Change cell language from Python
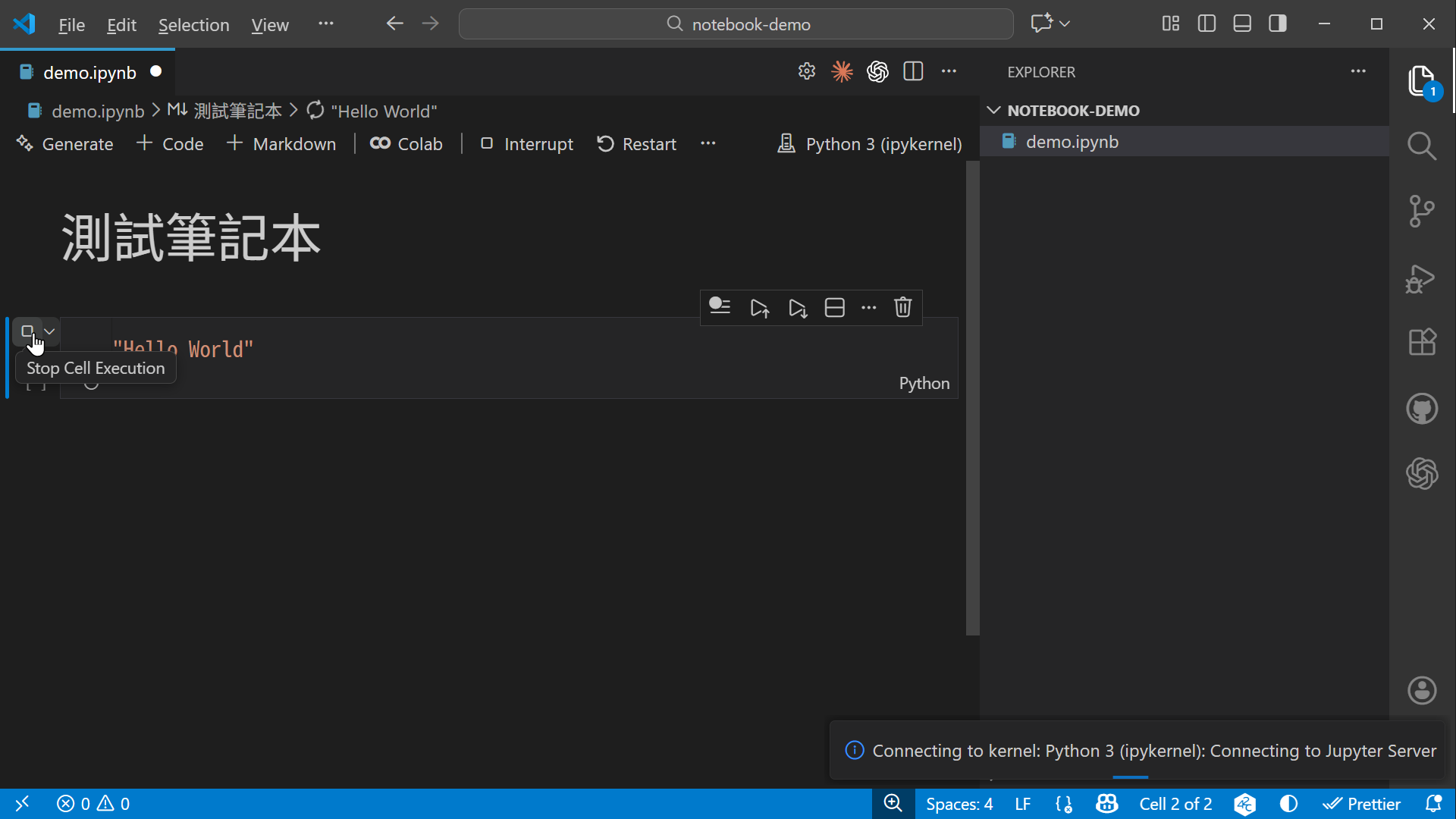 (x=924, y=383)
